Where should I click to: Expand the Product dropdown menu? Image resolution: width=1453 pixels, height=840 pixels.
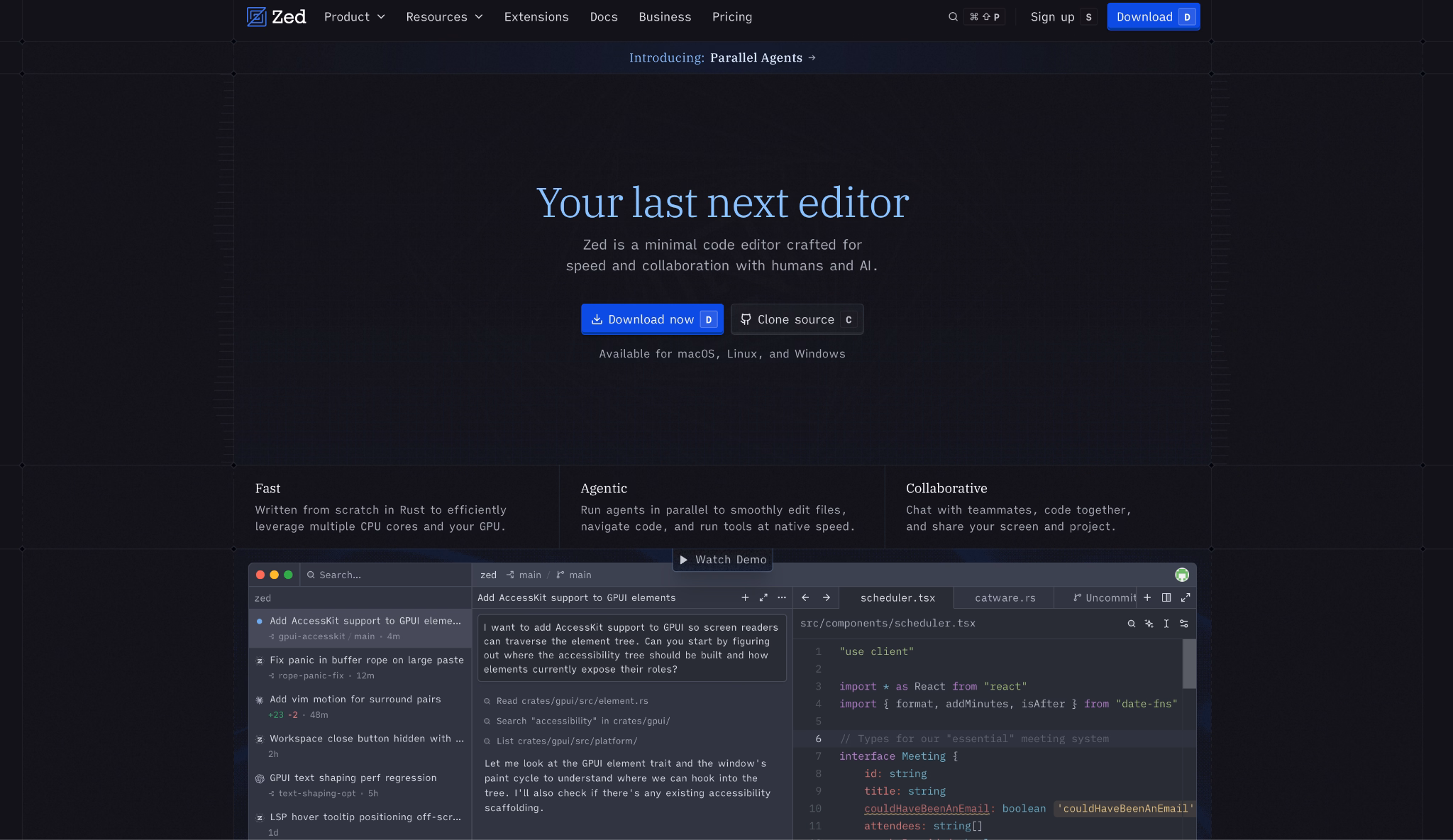coord(355,16)
